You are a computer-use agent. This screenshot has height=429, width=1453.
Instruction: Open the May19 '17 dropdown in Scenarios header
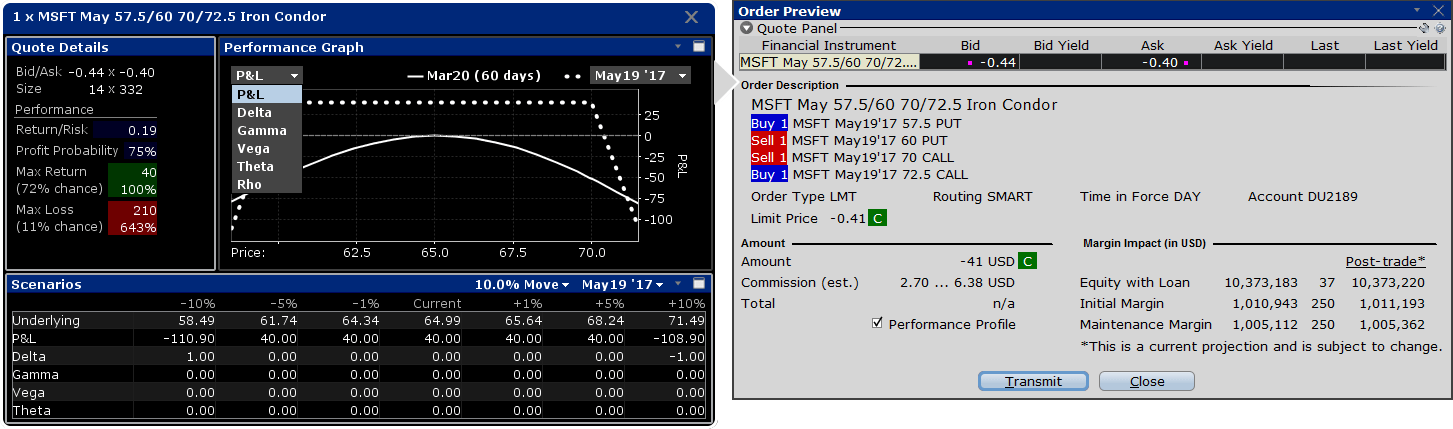pyautogui.click(x=624, y=284)
